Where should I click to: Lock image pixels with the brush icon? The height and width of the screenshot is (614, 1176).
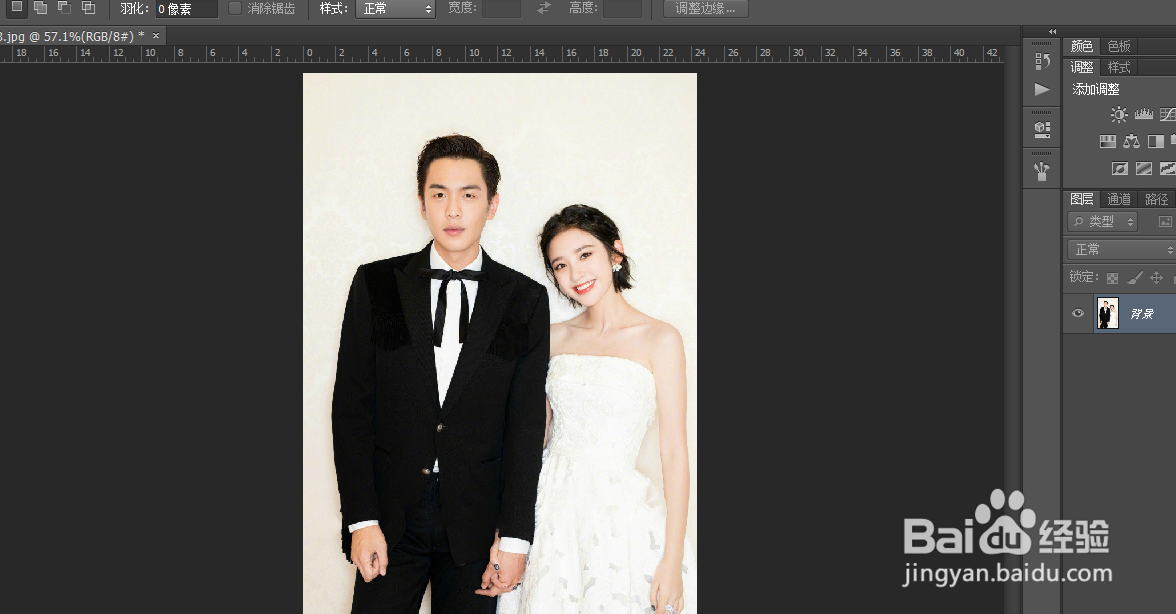(x=1135, y=278)
